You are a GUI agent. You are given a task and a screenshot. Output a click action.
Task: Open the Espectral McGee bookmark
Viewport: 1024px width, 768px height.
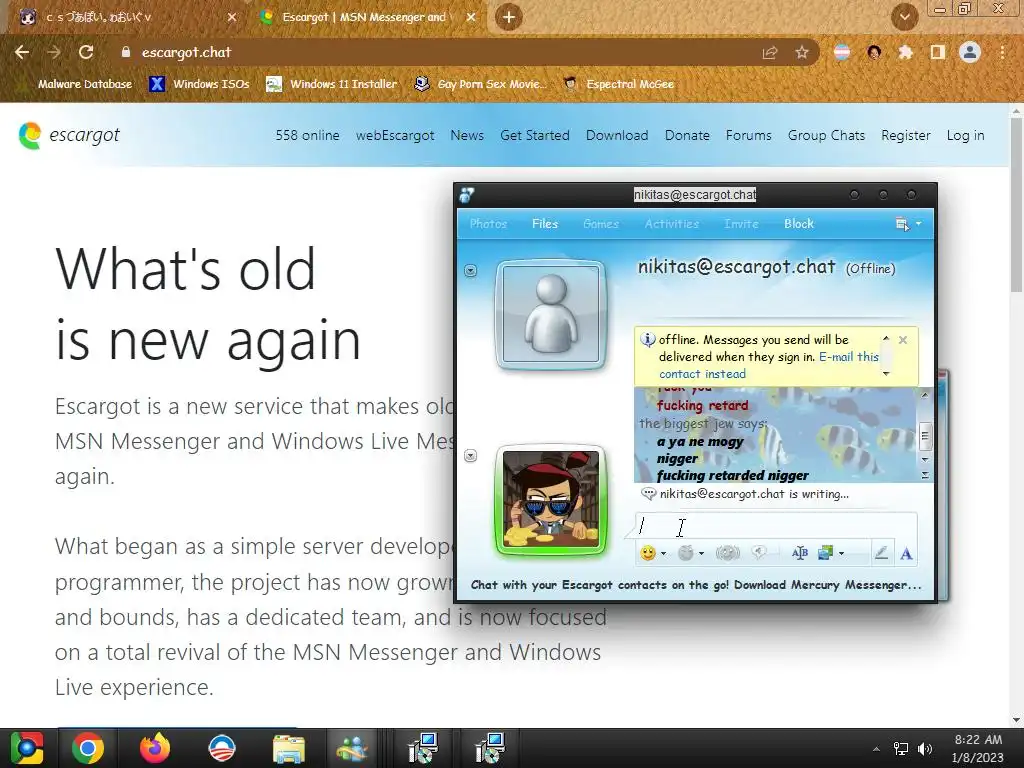619,84
